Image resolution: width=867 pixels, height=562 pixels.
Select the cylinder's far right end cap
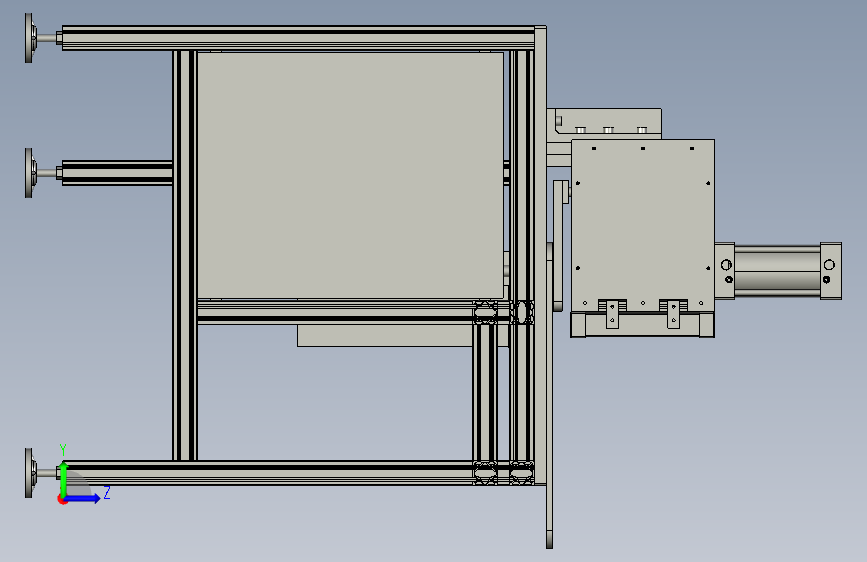point(831,271)
